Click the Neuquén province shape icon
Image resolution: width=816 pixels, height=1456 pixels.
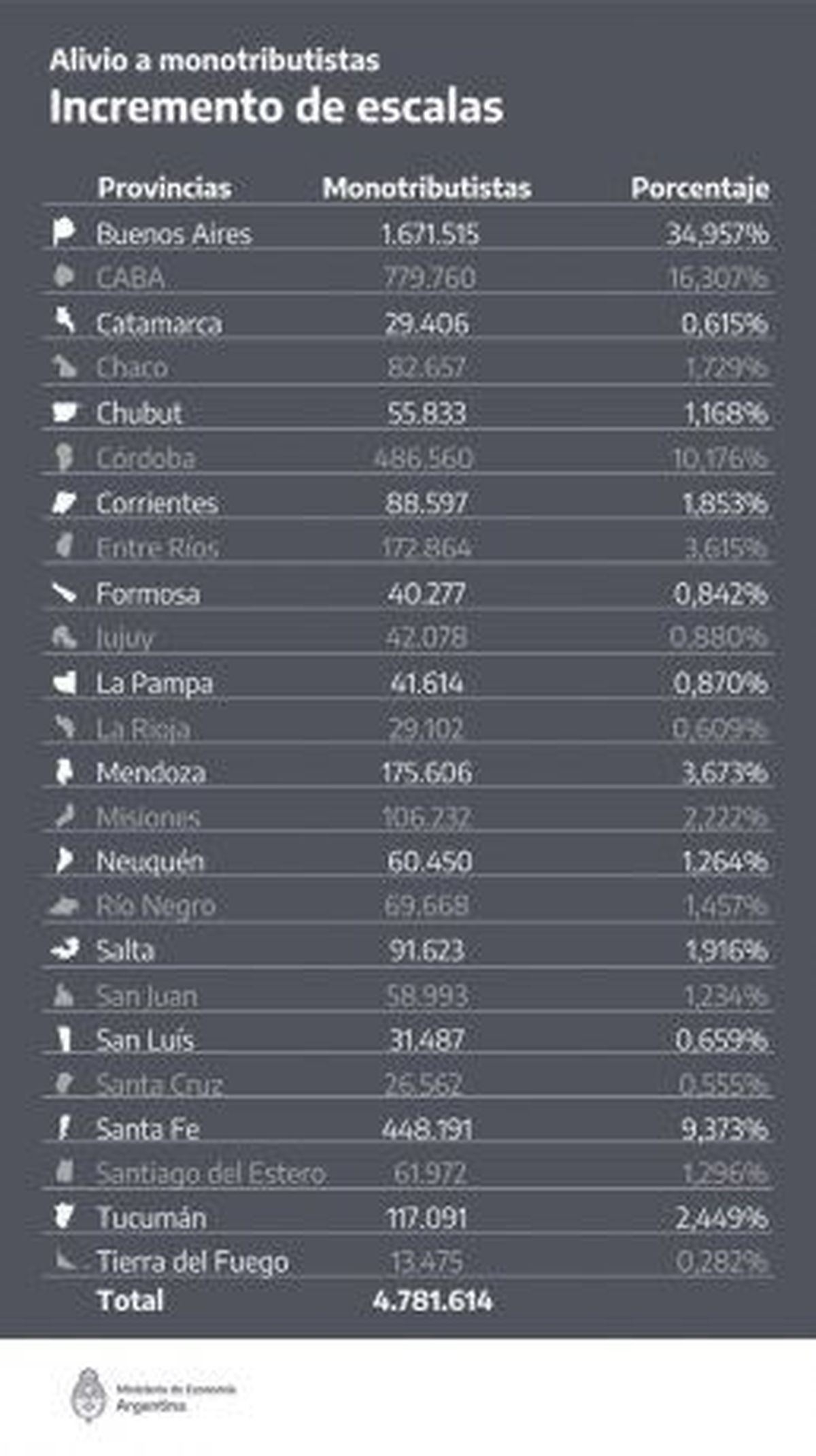pos(64,861)
